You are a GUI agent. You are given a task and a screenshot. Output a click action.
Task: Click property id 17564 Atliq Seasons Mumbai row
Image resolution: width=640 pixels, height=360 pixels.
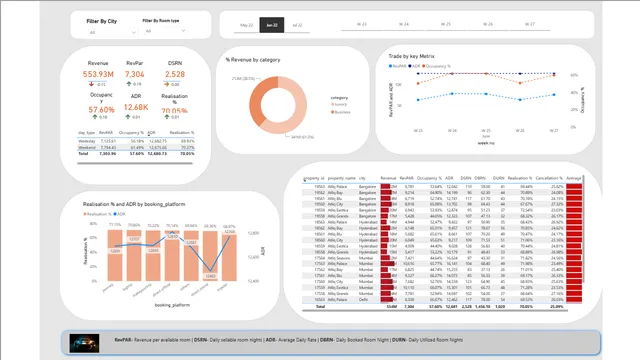click(x=442, y=258)
